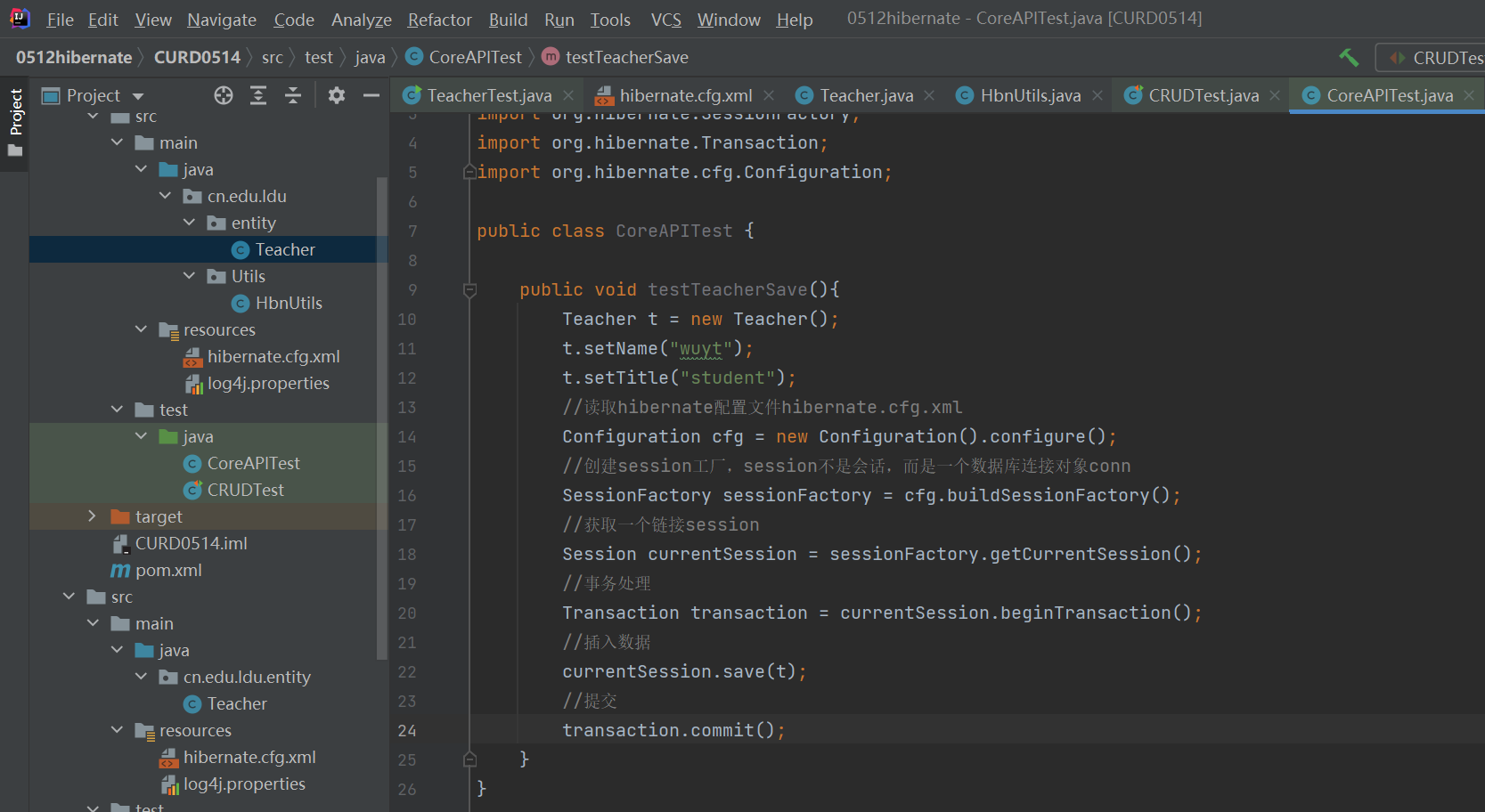Click line number 24 in the gutter
The height and width of the screenshot is (812, 1485).
pyautogui.click(x=407, y=730)
